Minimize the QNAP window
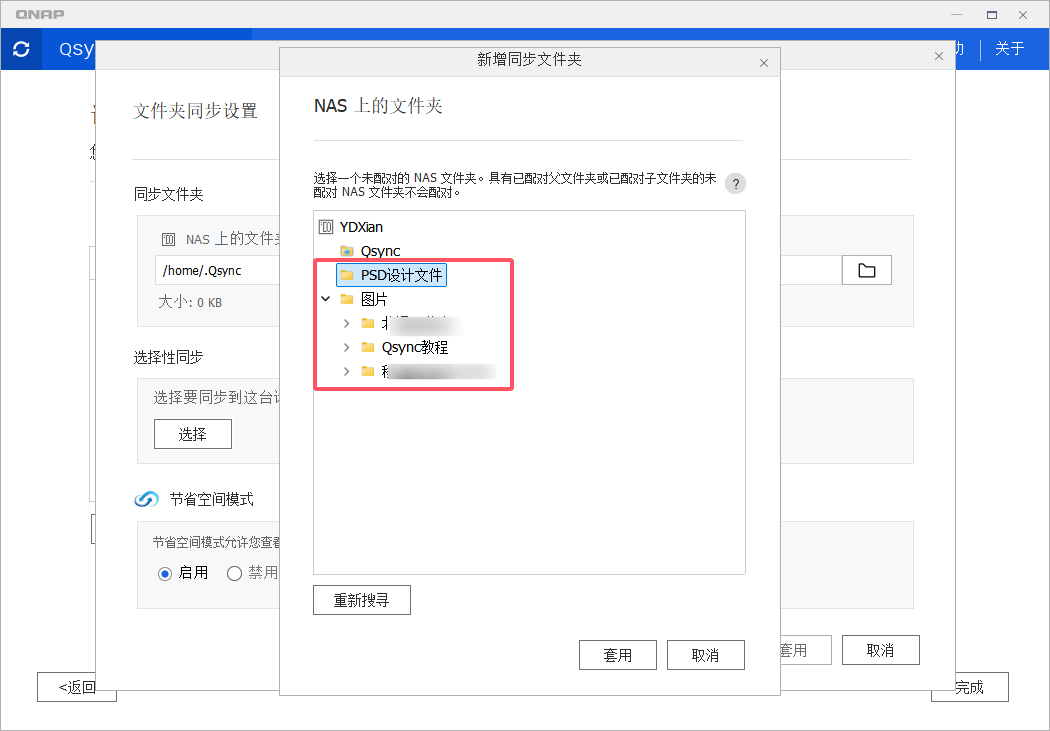This screenshot has width=1050, height=731. [x=957, y=15]
